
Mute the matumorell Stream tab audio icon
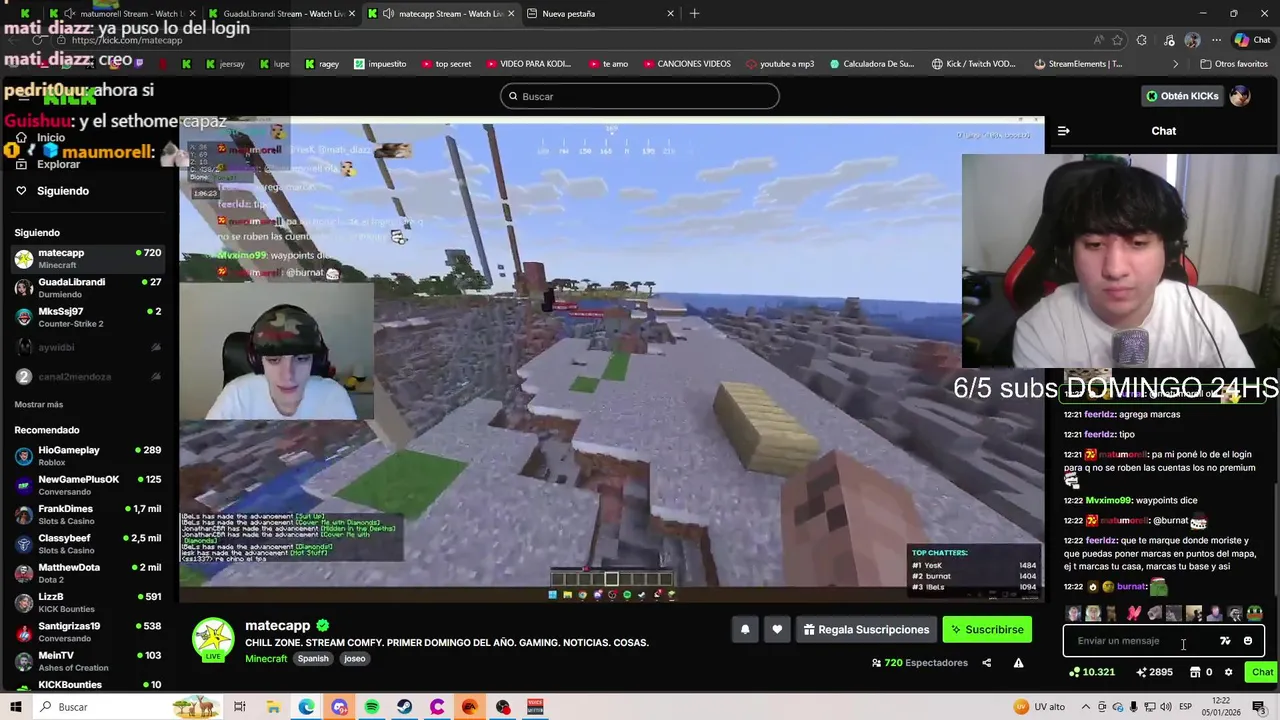click(69, 14)
